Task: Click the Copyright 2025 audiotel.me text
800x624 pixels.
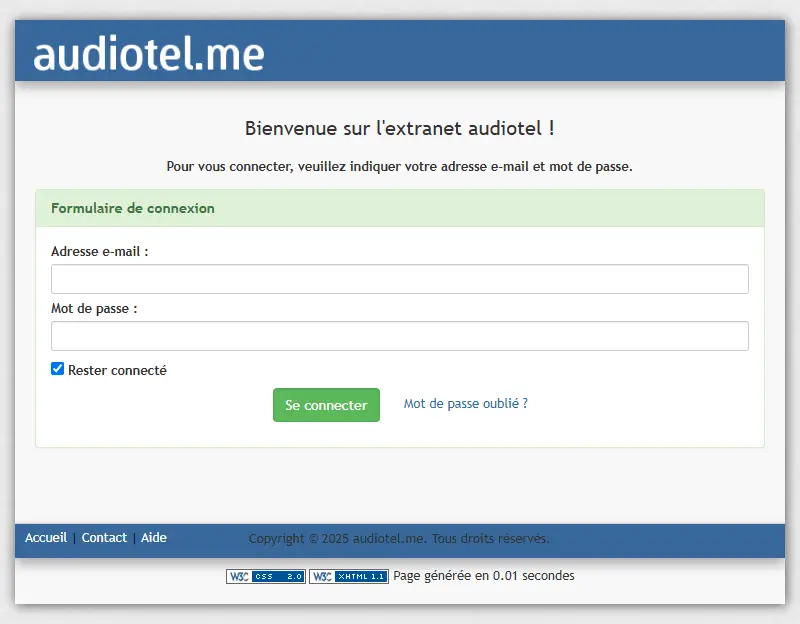Action: 399,539
